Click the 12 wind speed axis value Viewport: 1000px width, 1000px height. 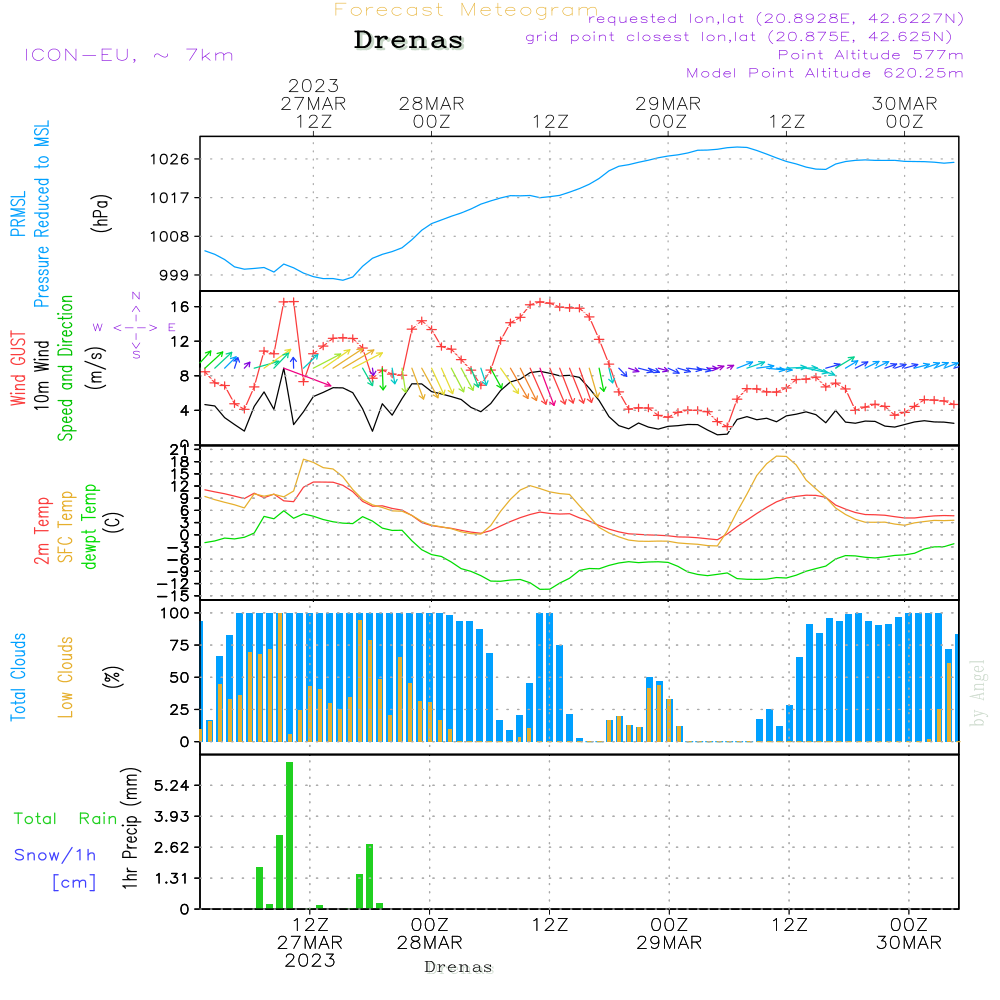[x=180, y=341]
